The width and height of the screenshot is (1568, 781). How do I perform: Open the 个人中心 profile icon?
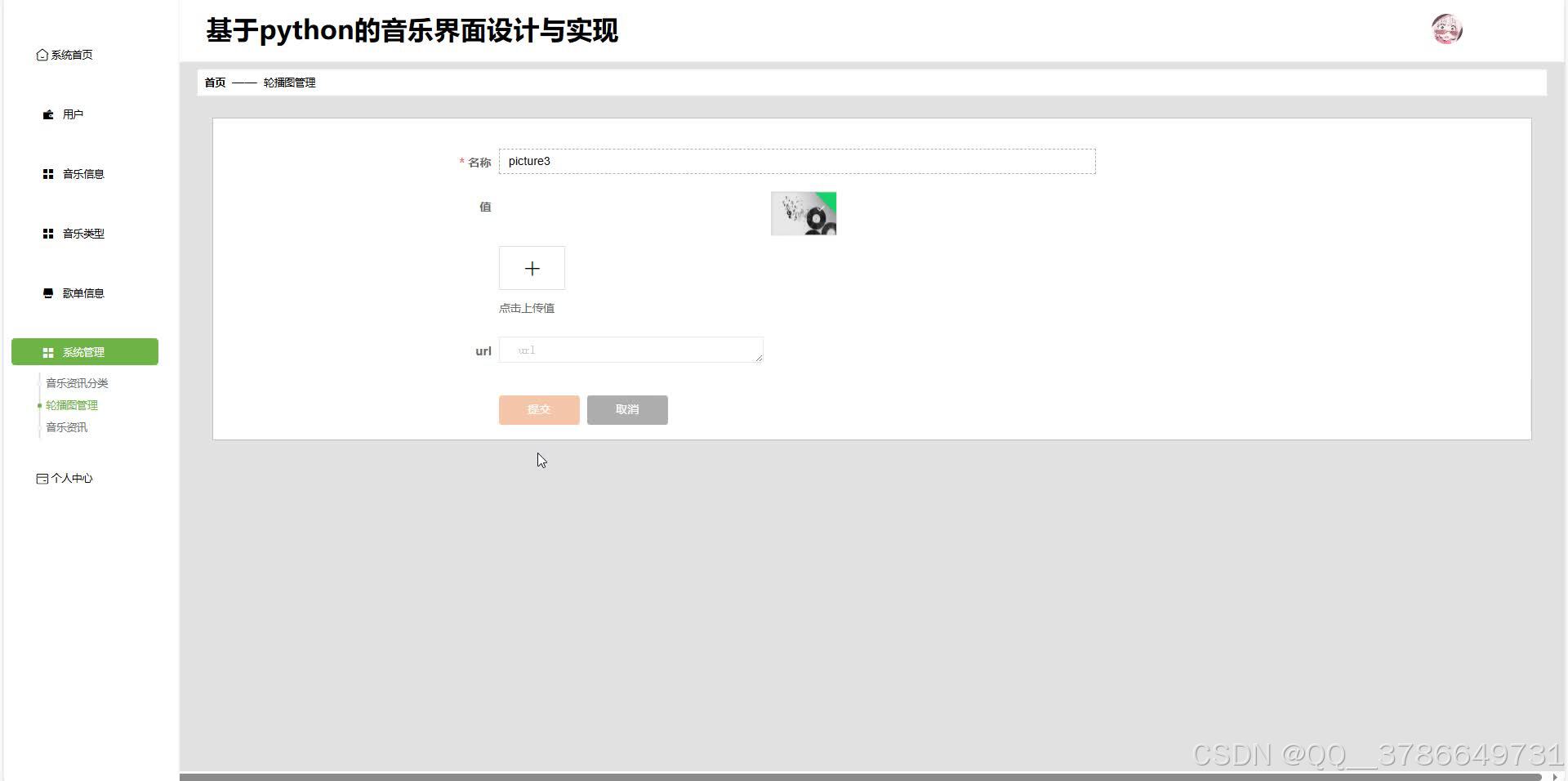pos(42,479)
